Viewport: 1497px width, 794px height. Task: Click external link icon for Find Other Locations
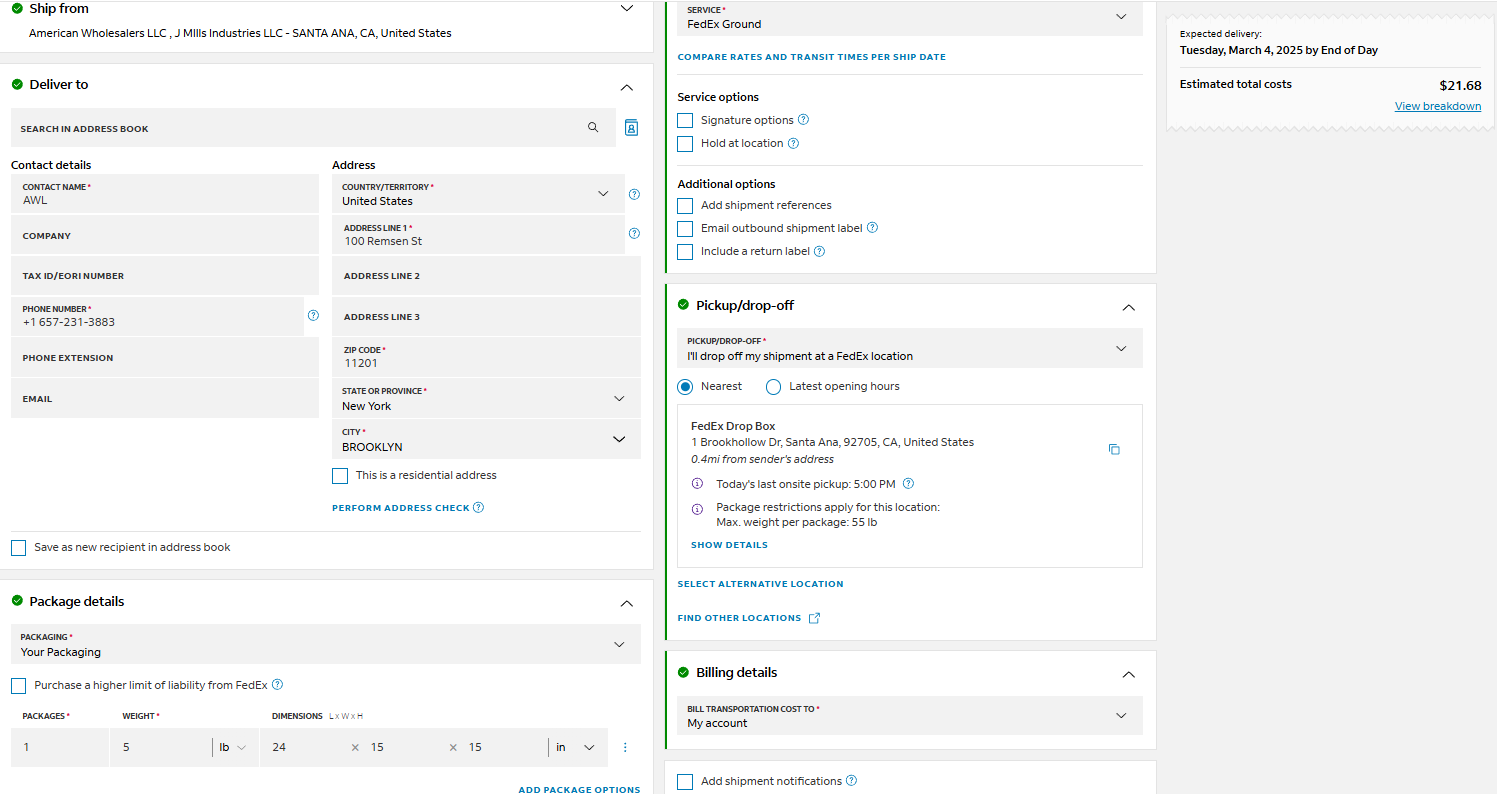814,618
